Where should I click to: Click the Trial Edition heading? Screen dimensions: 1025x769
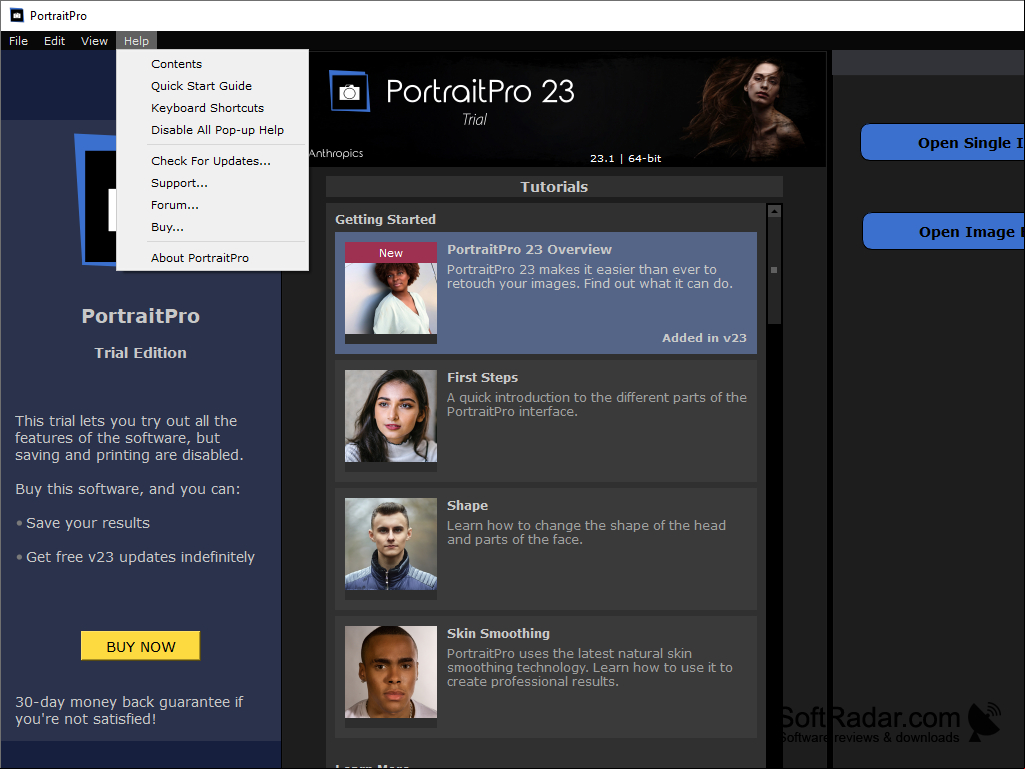(x=141, y=353)
